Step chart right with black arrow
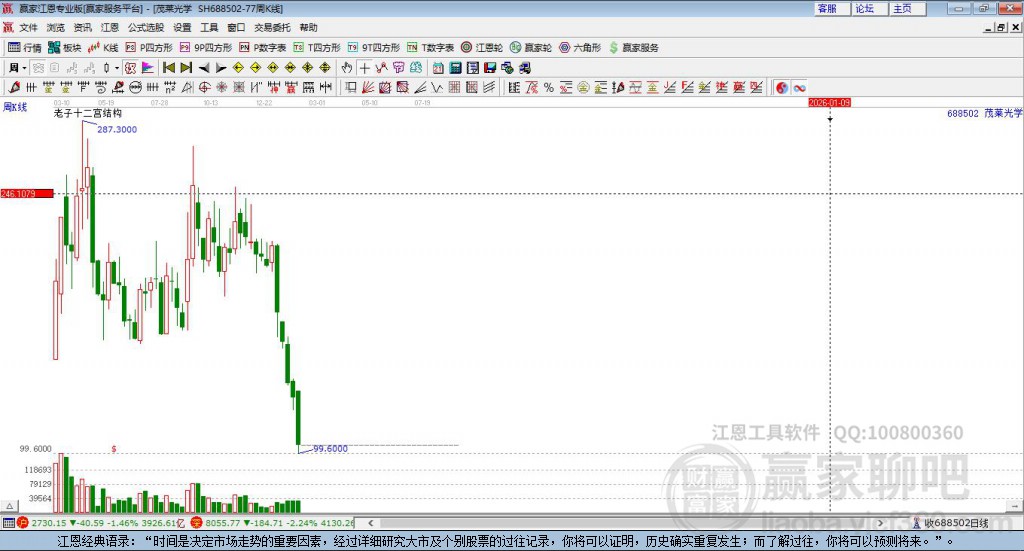This screenshot has height=551, width=1024. [x=221, y=68]
